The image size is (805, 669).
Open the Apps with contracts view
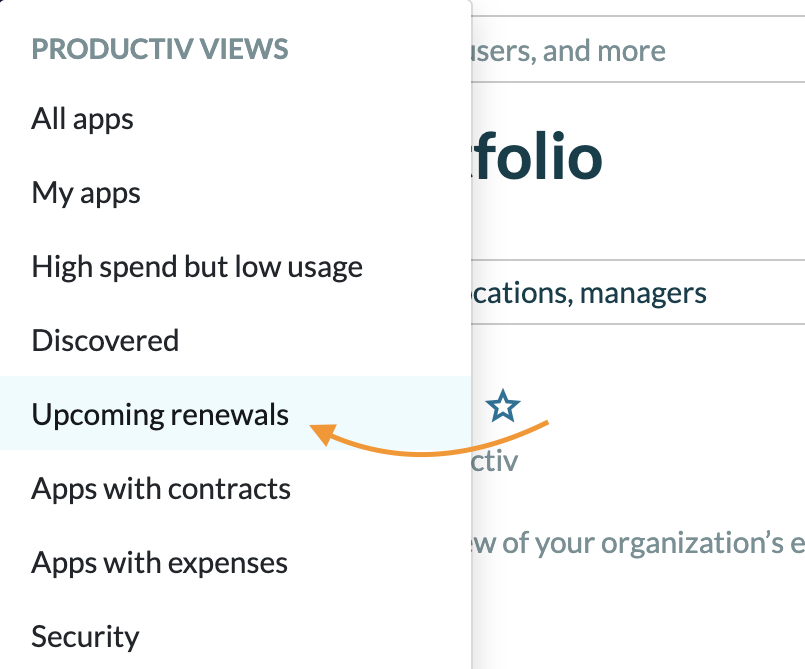click(x=161, y=489)
